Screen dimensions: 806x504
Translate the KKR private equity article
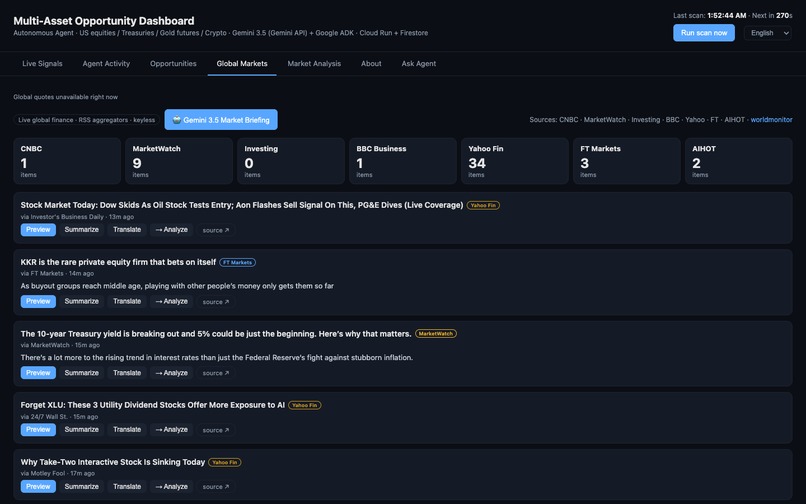tap(127, 301)
